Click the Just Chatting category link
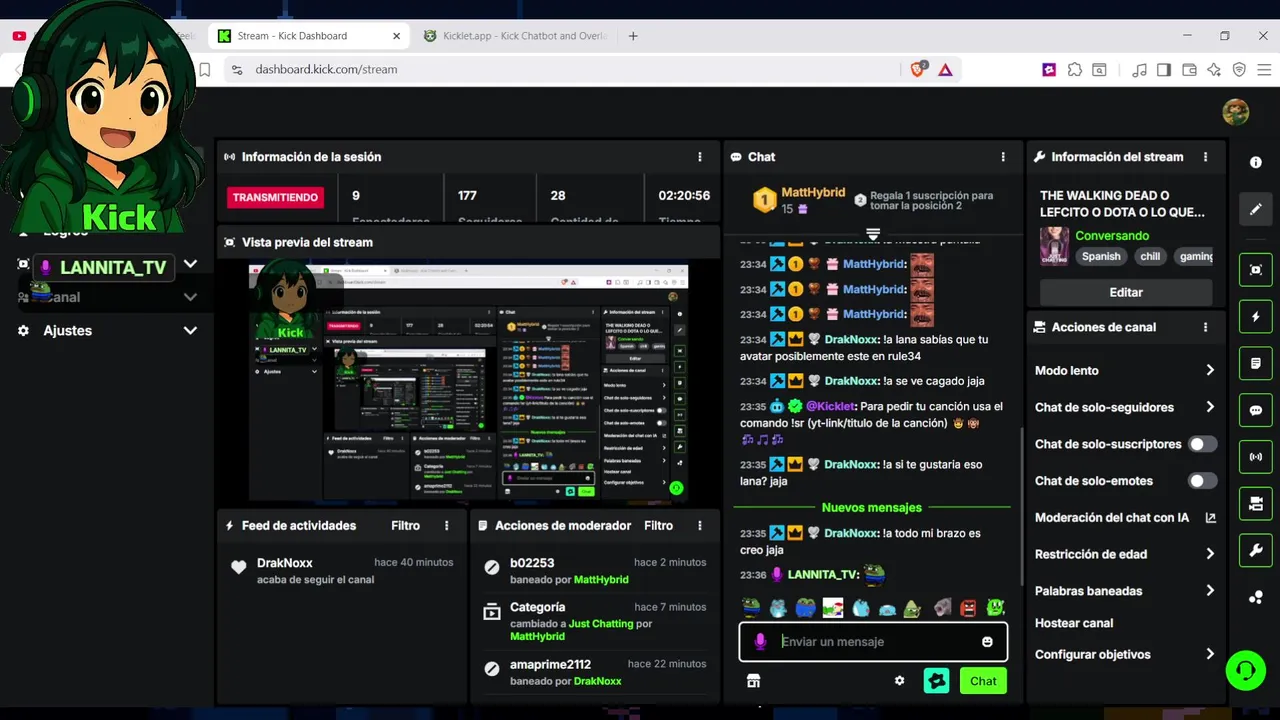Image resolution: width=1280 pixels, height=720 pixels. tap(601, 624)
